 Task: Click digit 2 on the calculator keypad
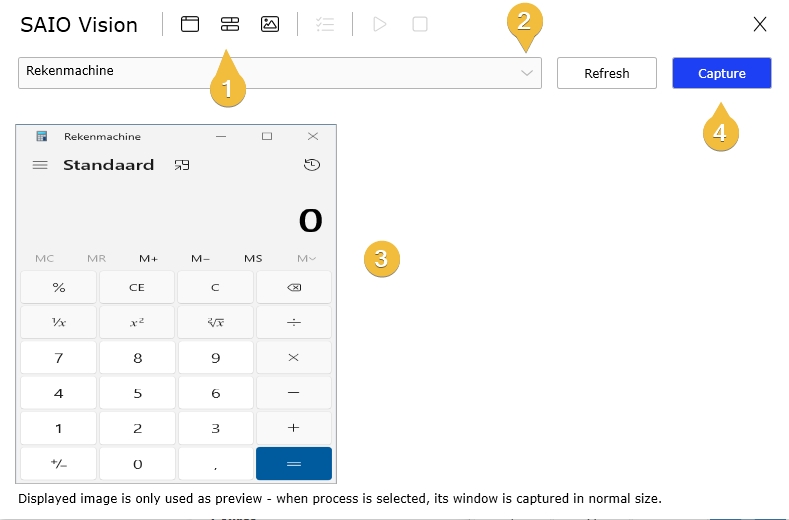(137, 428)
